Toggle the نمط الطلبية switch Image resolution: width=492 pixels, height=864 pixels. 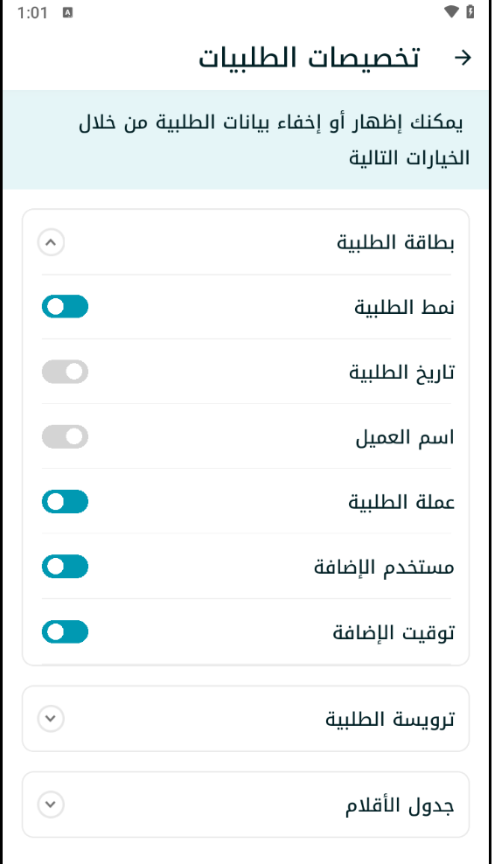(x=65, y=307)
